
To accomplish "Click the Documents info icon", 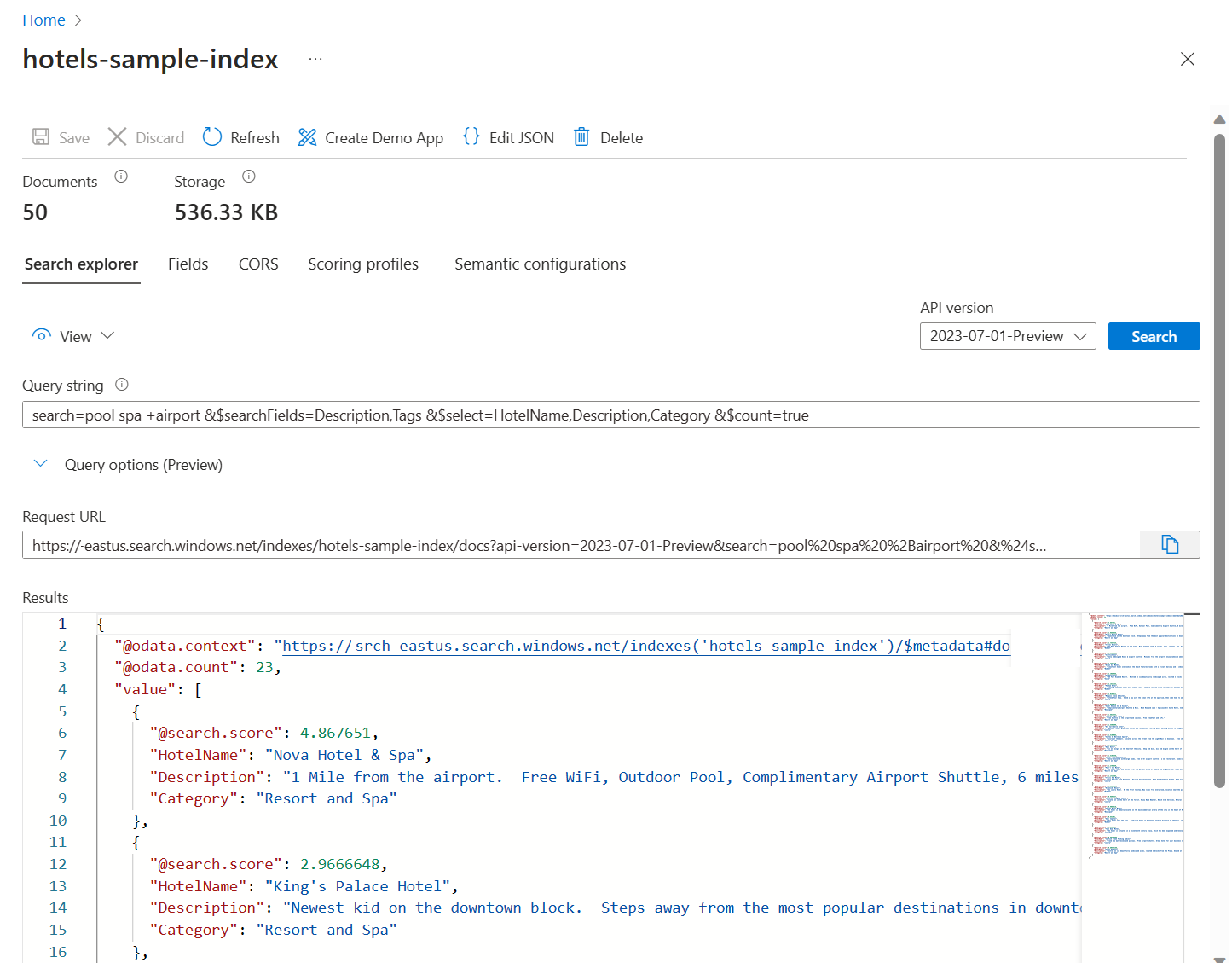I will pyautogui.click(x=121, y=177).
